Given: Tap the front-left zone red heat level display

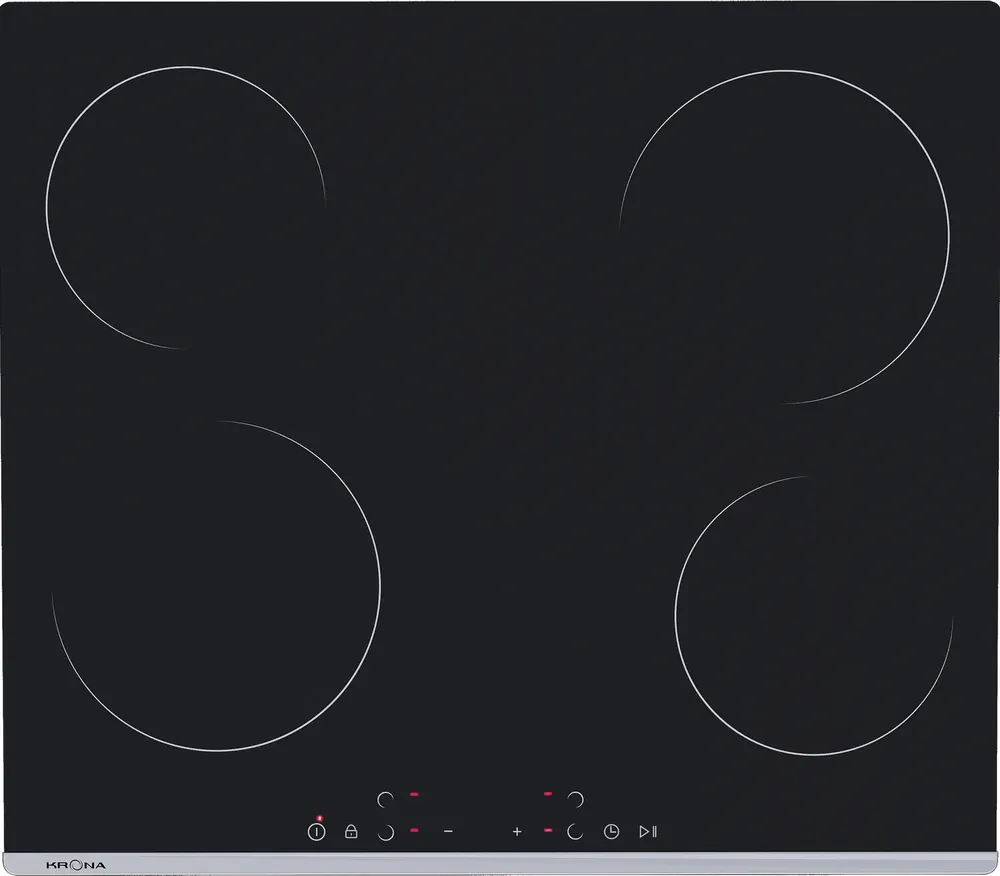Looking at the screenshot, I should (x=413, y=830).
